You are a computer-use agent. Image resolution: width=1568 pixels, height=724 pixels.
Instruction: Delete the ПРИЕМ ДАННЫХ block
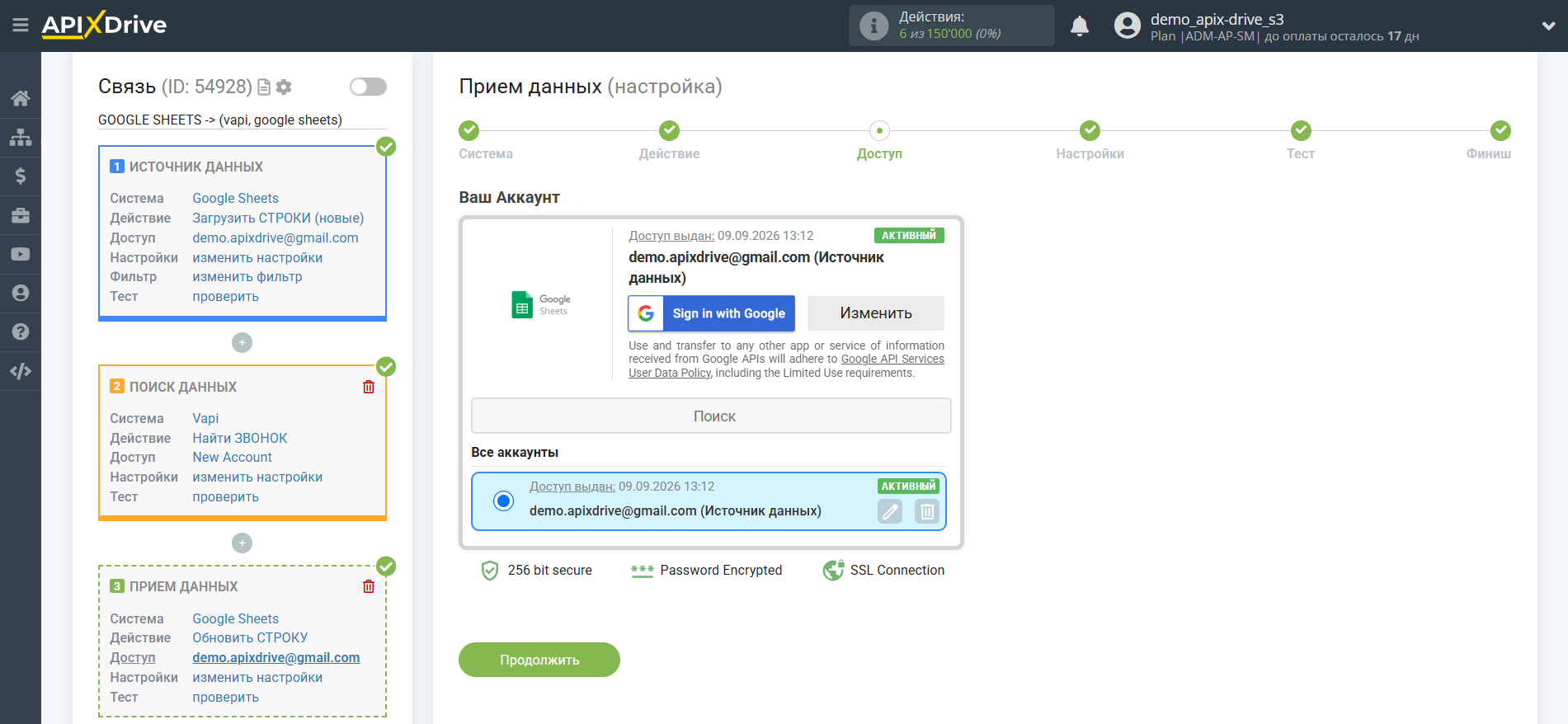(x=369, y=586)
